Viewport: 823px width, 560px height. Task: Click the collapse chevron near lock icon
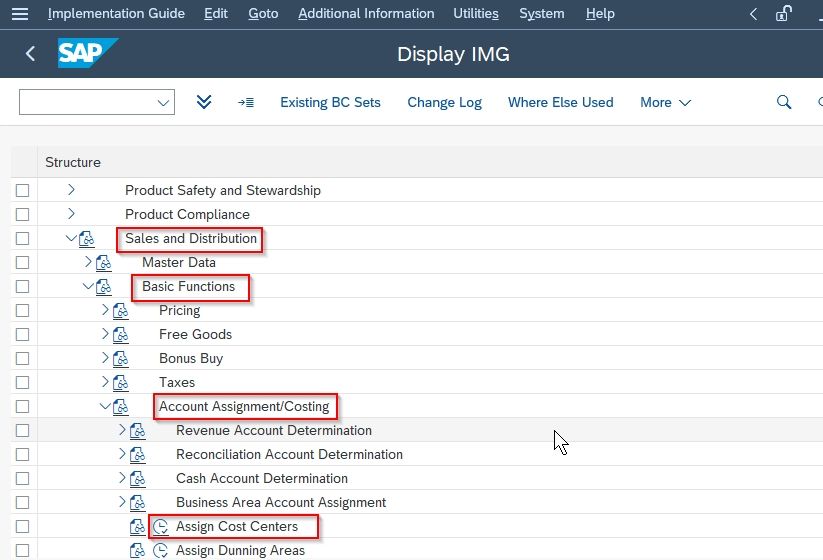tap(753, 14)
